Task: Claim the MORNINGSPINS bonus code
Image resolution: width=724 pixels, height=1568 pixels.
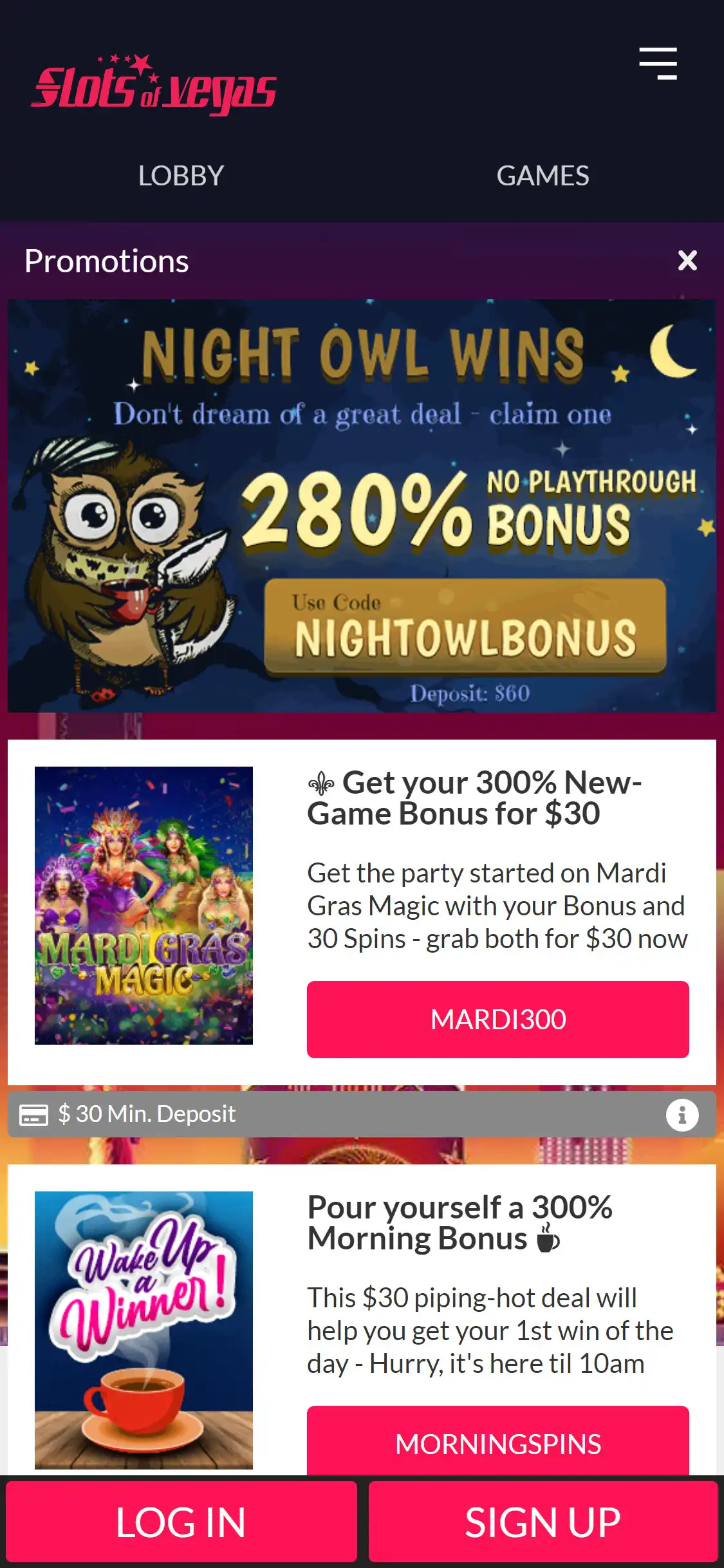Action: click(x=498, y=1442)
